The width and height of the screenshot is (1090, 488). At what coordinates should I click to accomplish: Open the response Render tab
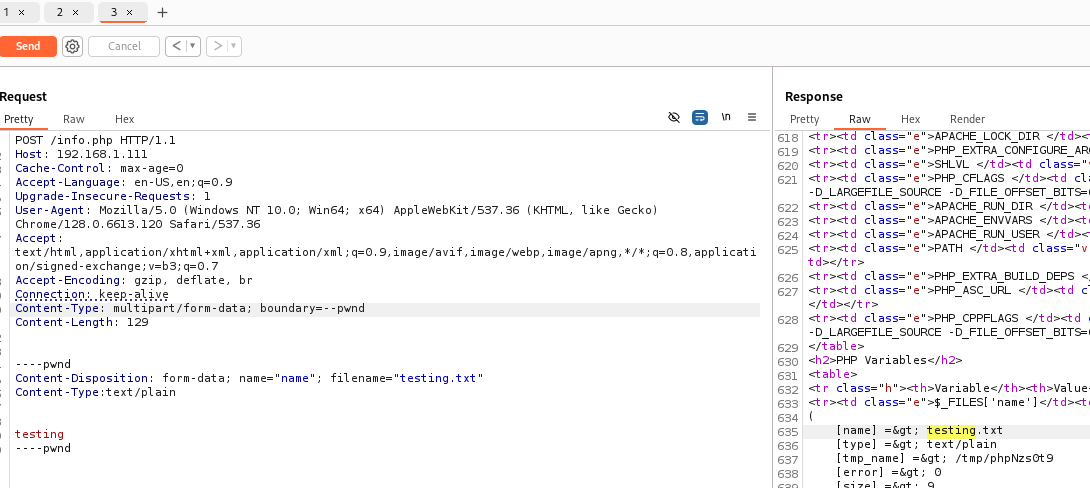(x=967, y=119)
